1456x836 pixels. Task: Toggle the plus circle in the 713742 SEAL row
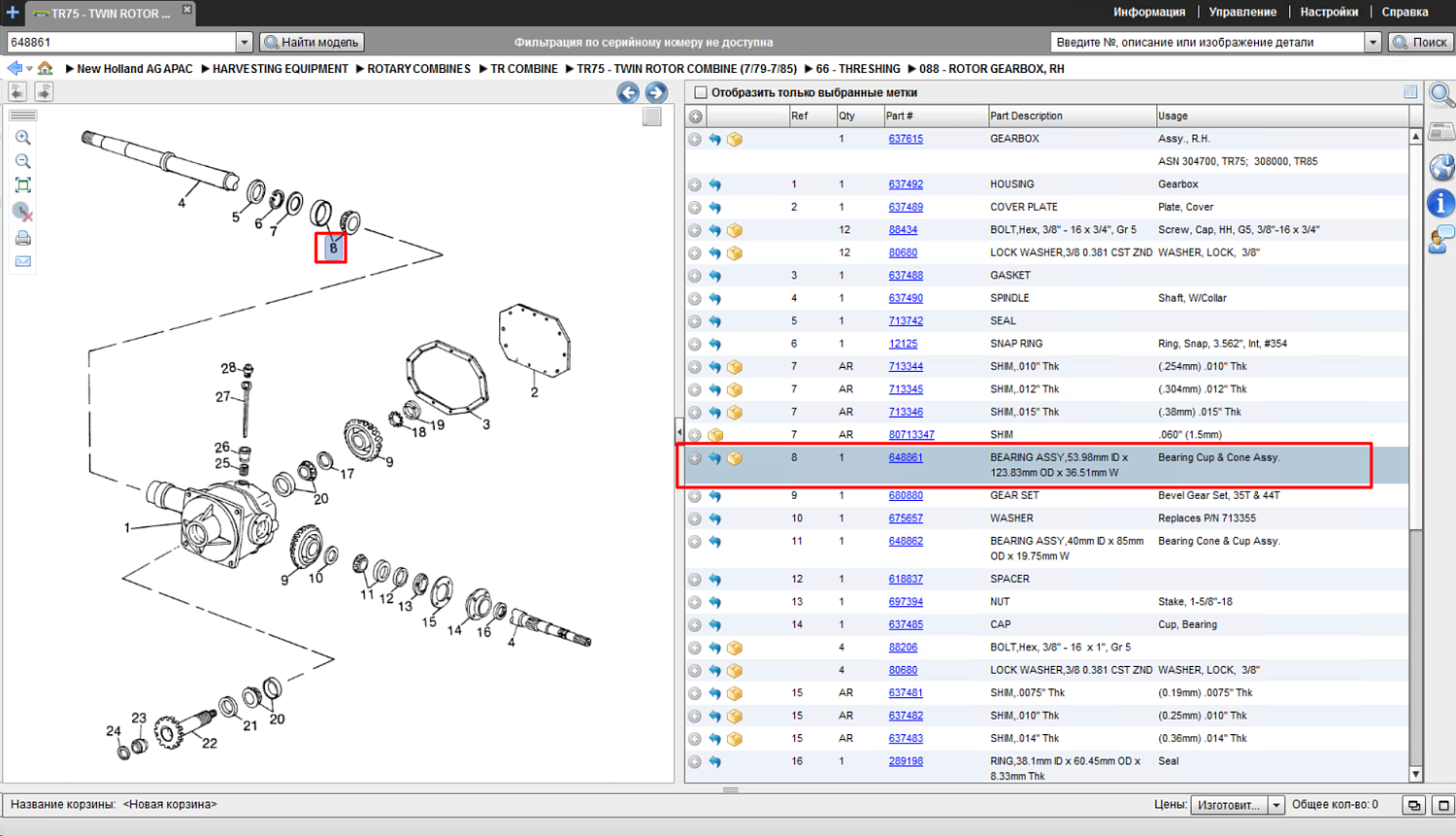[x=695, y=321]
